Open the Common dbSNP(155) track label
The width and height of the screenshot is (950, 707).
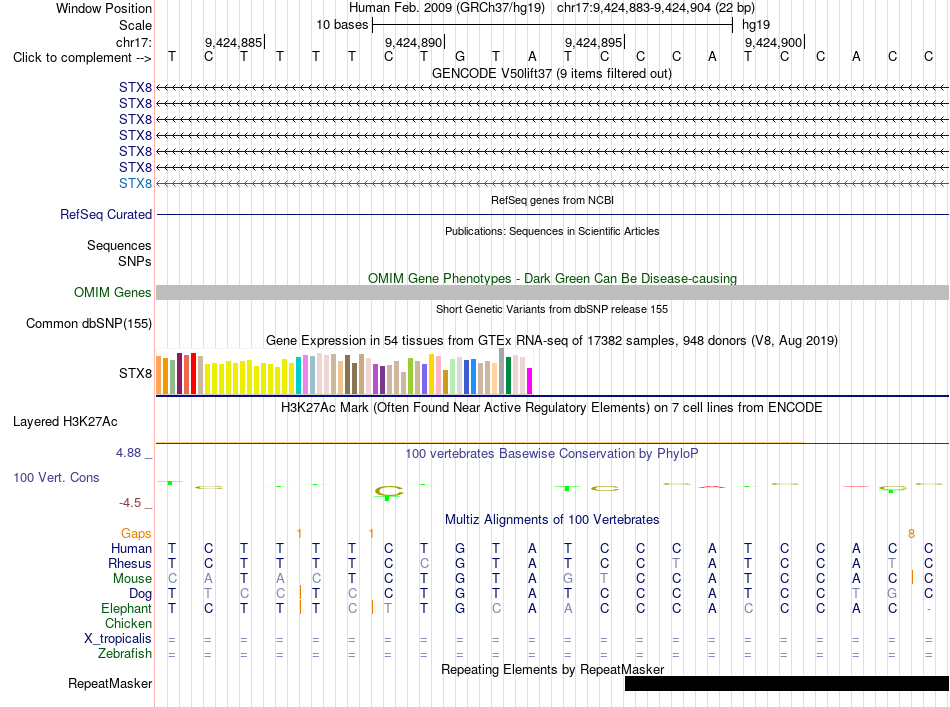(x=89, y=324)
